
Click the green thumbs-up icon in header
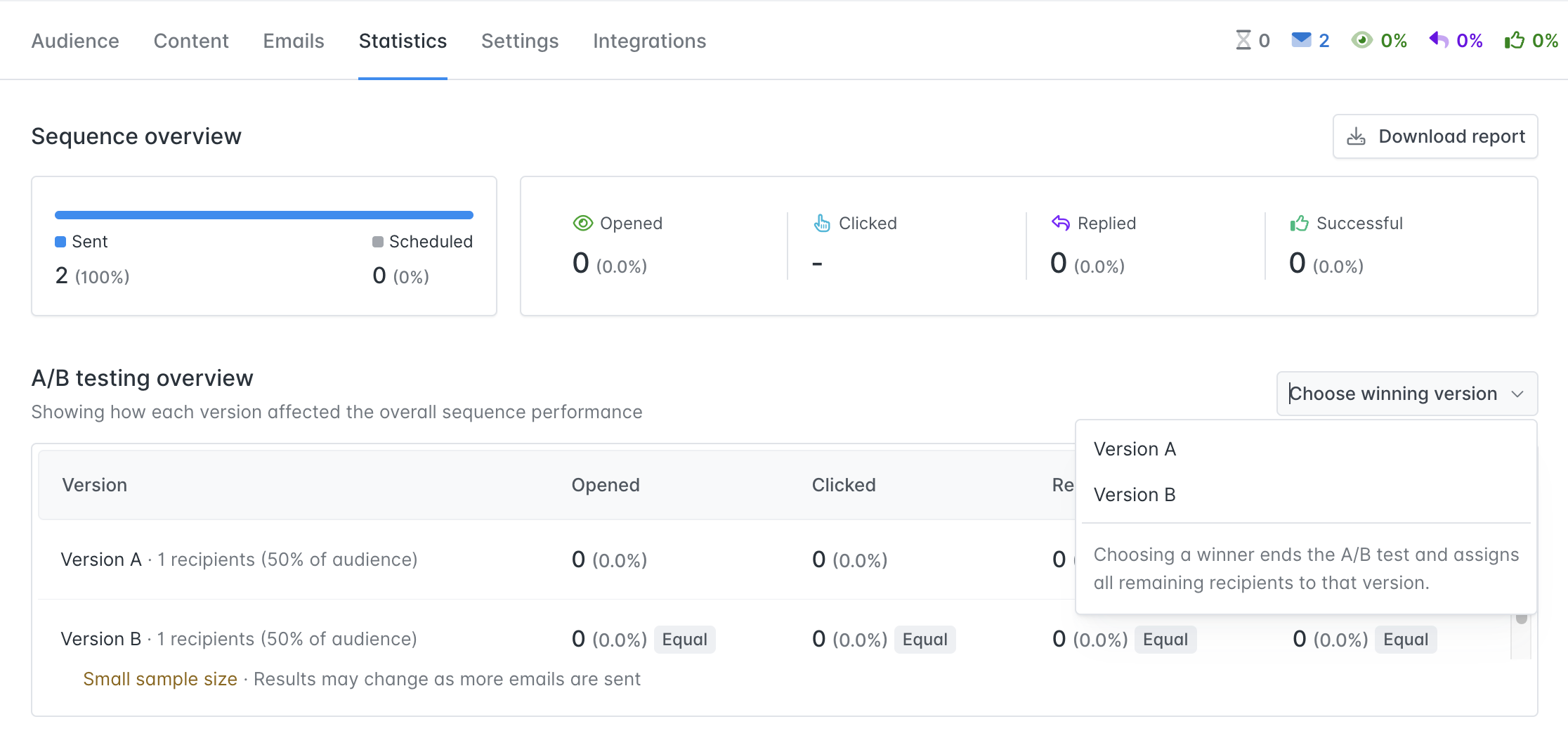pos(1514,40)
